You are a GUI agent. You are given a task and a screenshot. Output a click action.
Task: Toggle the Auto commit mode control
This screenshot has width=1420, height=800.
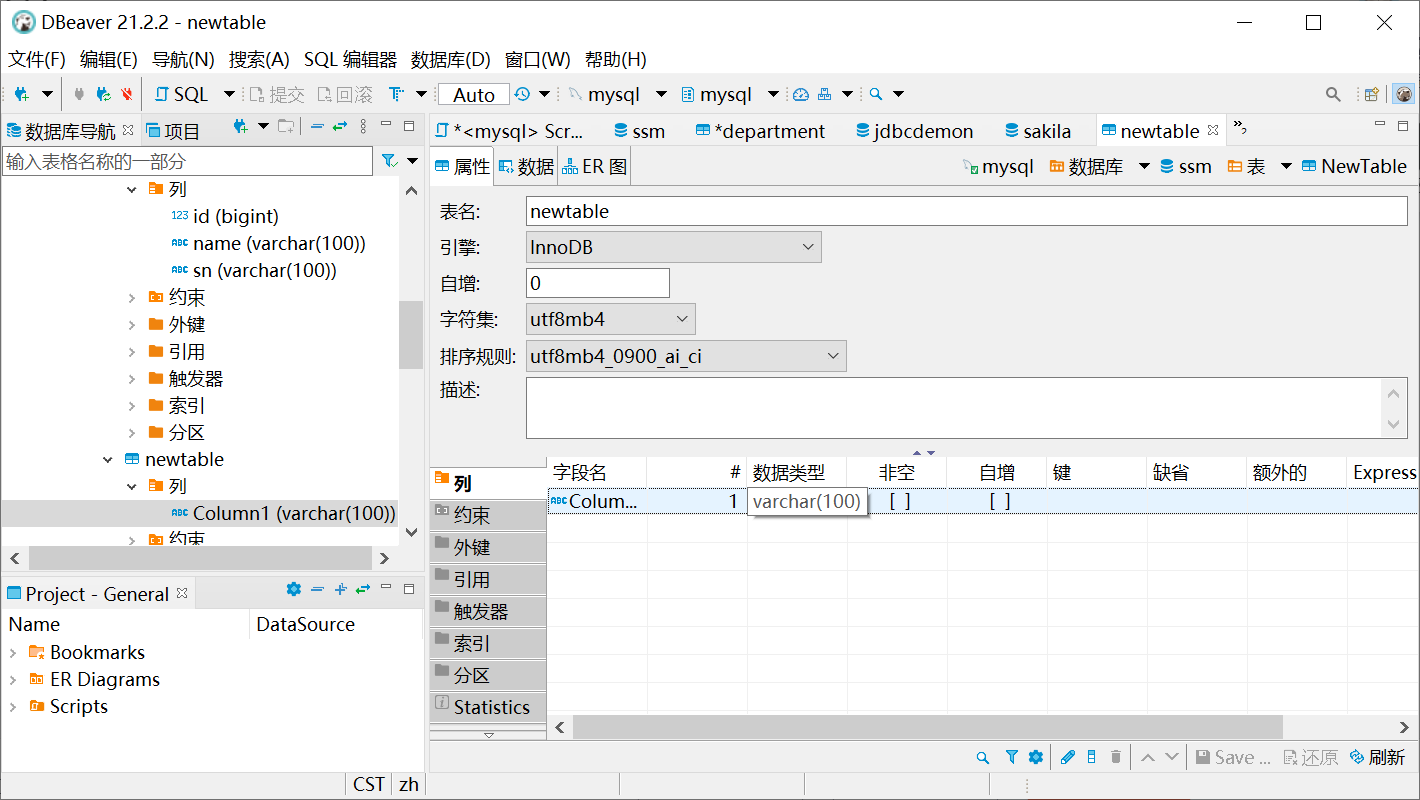(x=472, y=93)
